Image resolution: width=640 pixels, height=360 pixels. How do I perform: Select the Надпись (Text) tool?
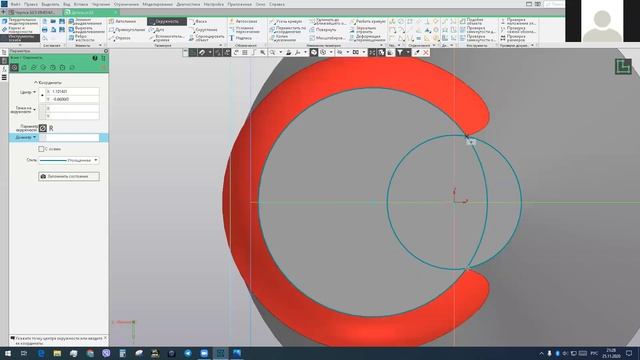click(x=240, y=38)
